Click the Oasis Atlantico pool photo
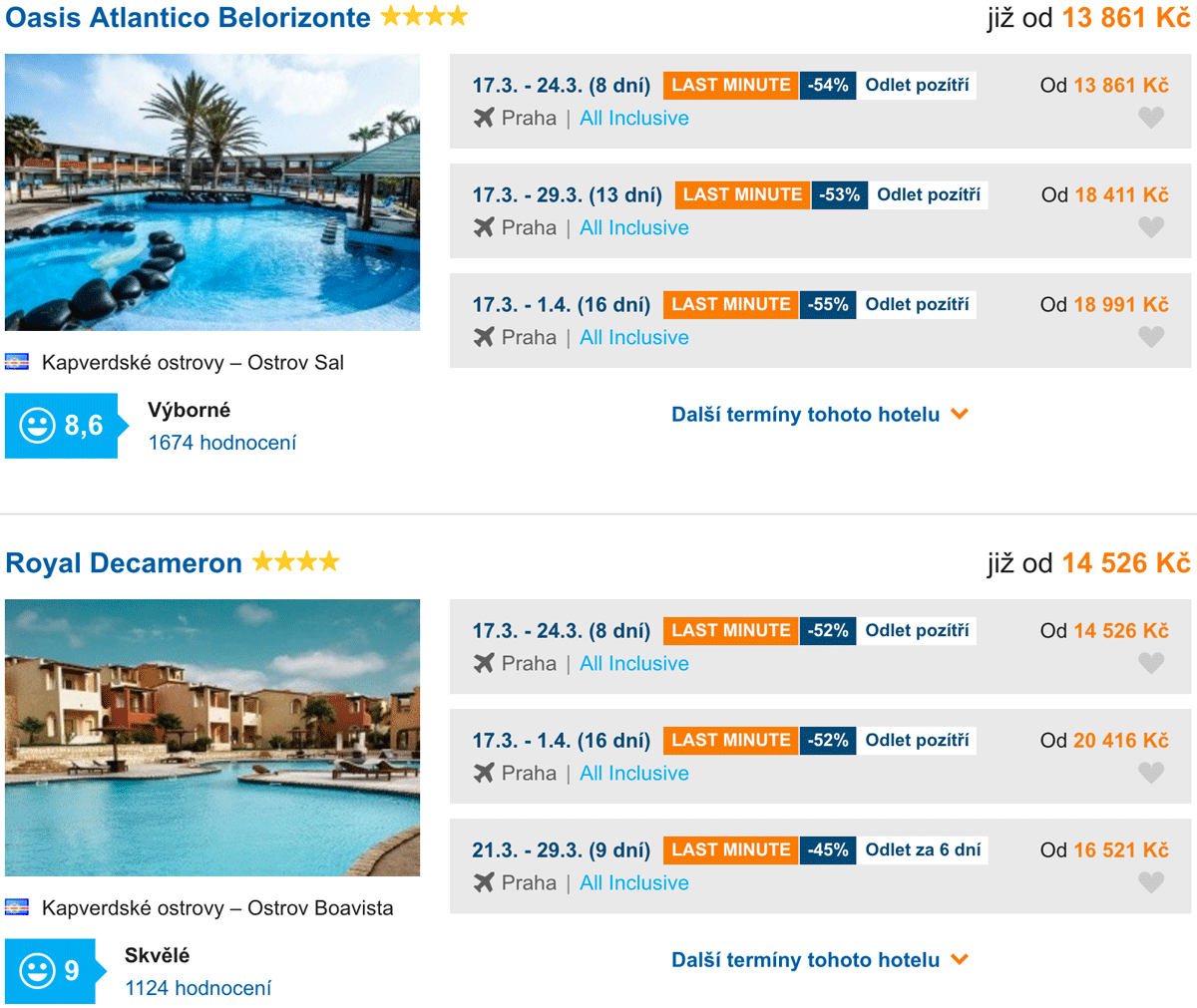 [x=212, y=192]
